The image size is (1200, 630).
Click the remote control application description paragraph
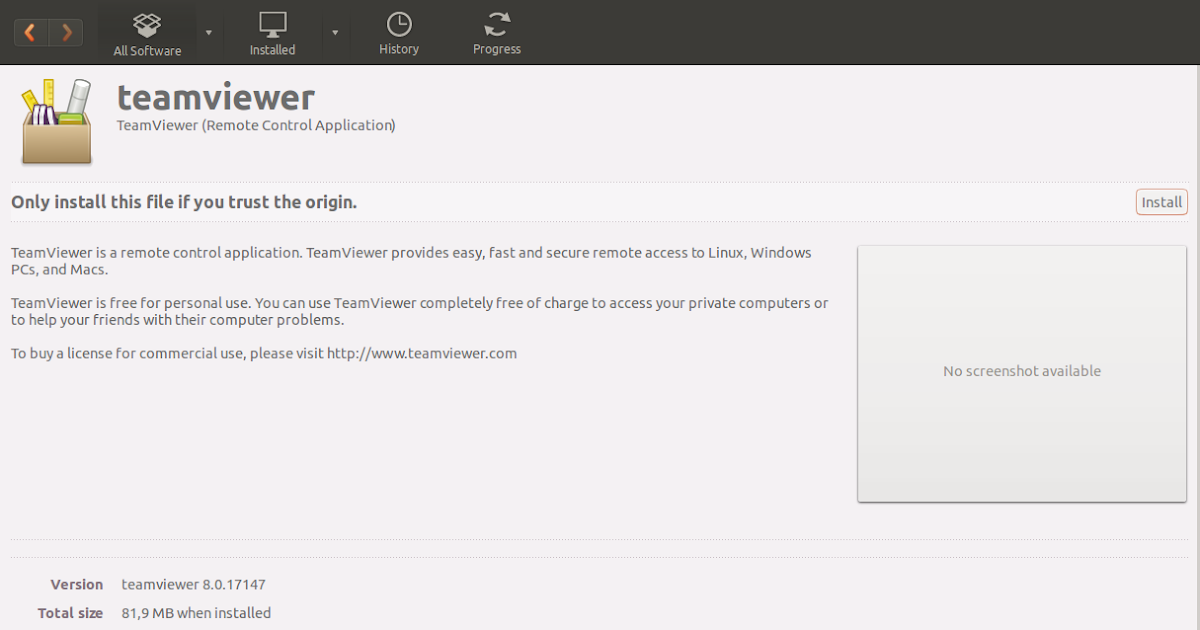pos(412,261)
